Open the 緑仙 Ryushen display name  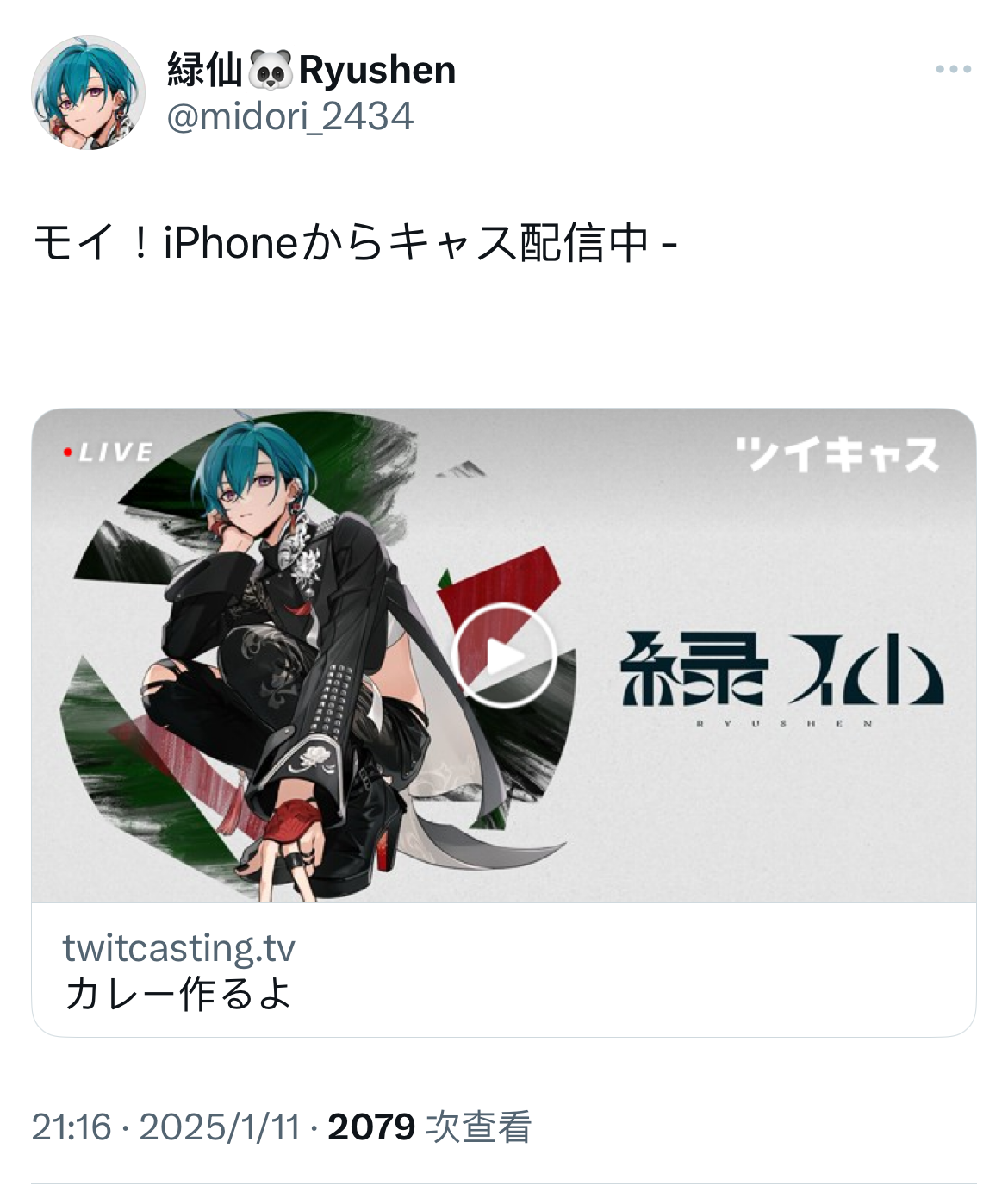[x=311, y=70]
